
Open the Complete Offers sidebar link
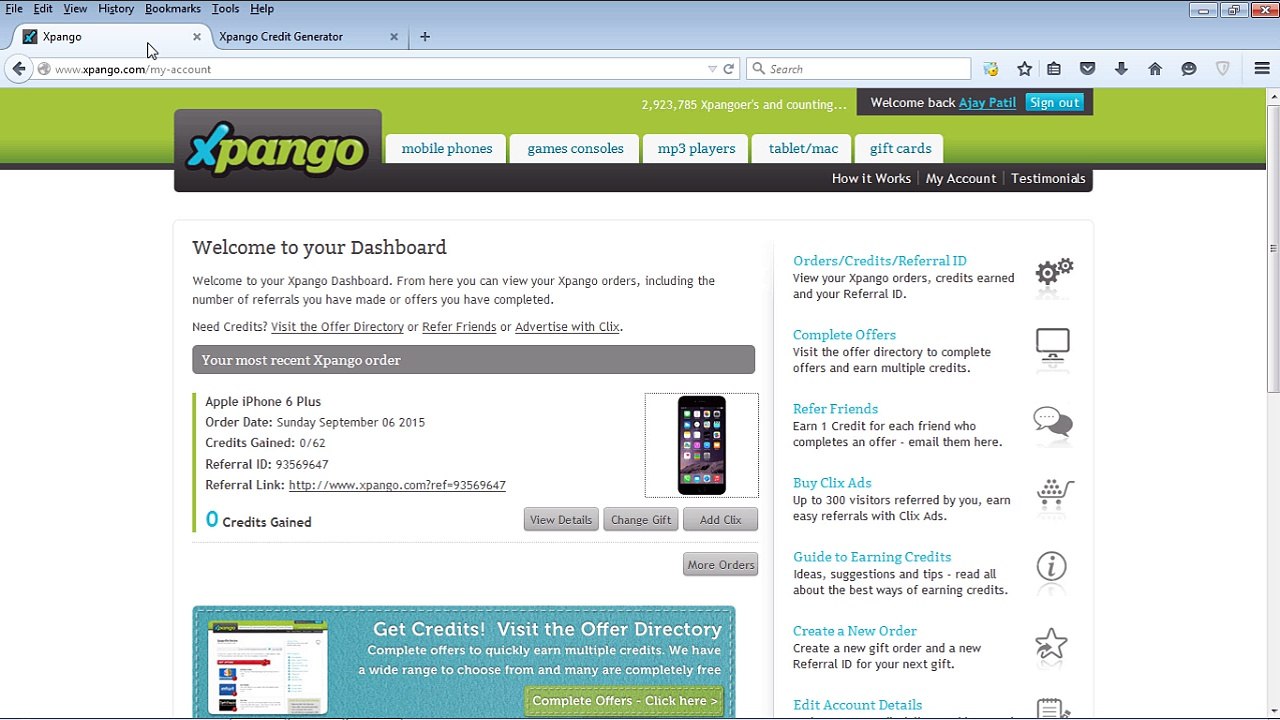pos(844,335)
